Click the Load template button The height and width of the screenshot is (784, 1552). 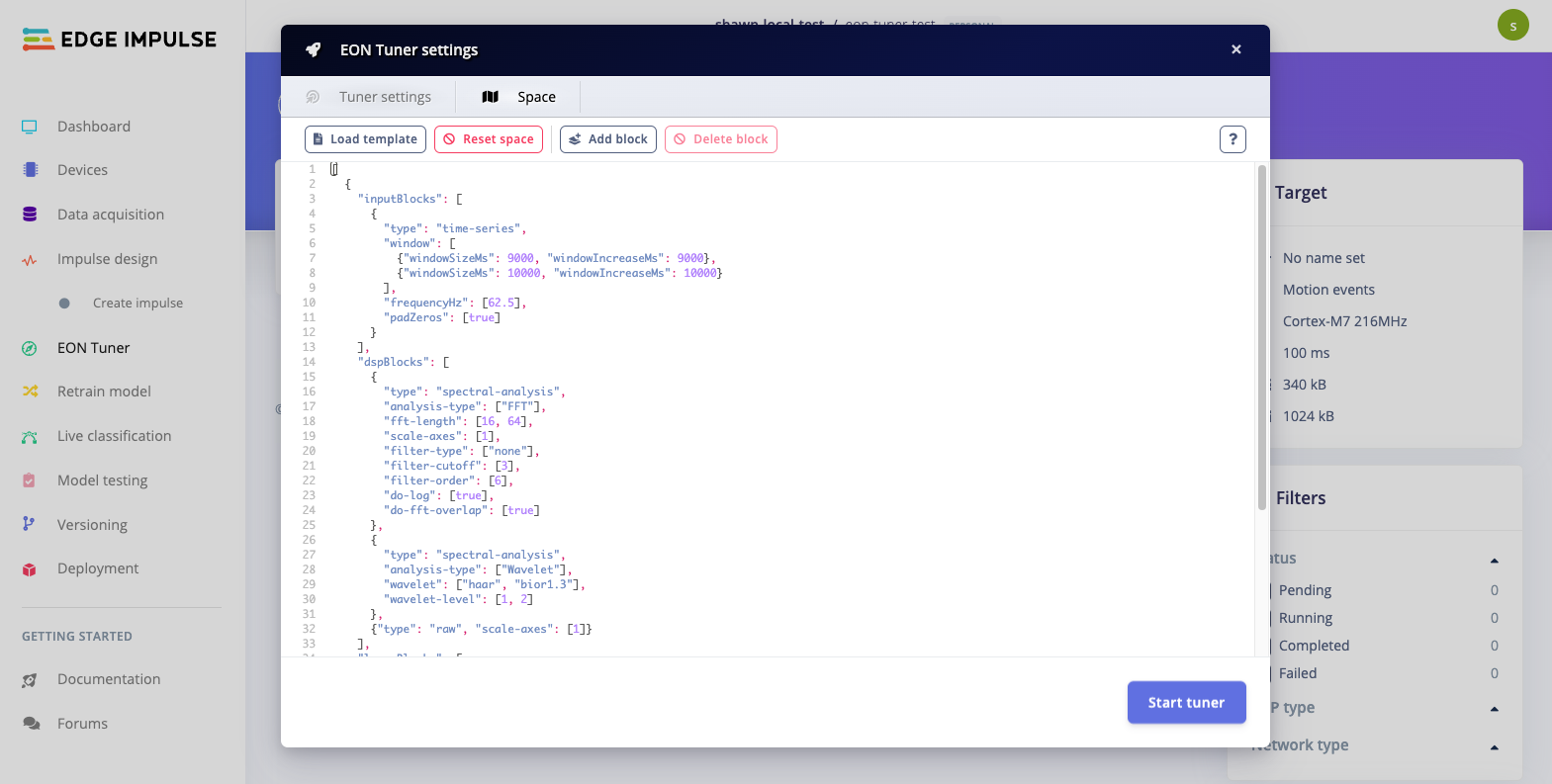(365, 139)
